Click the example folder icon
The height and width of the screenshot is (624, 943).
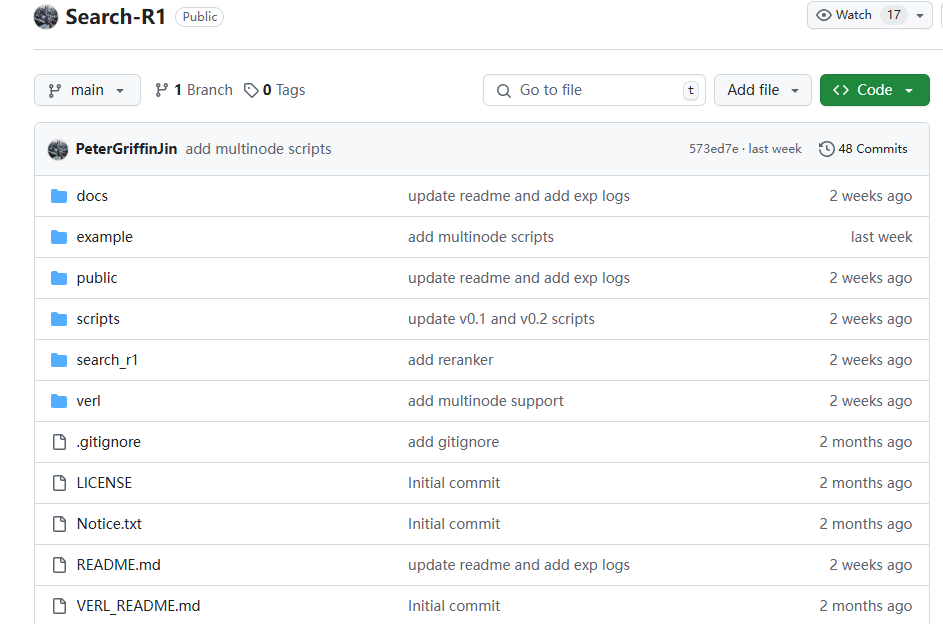59,237
